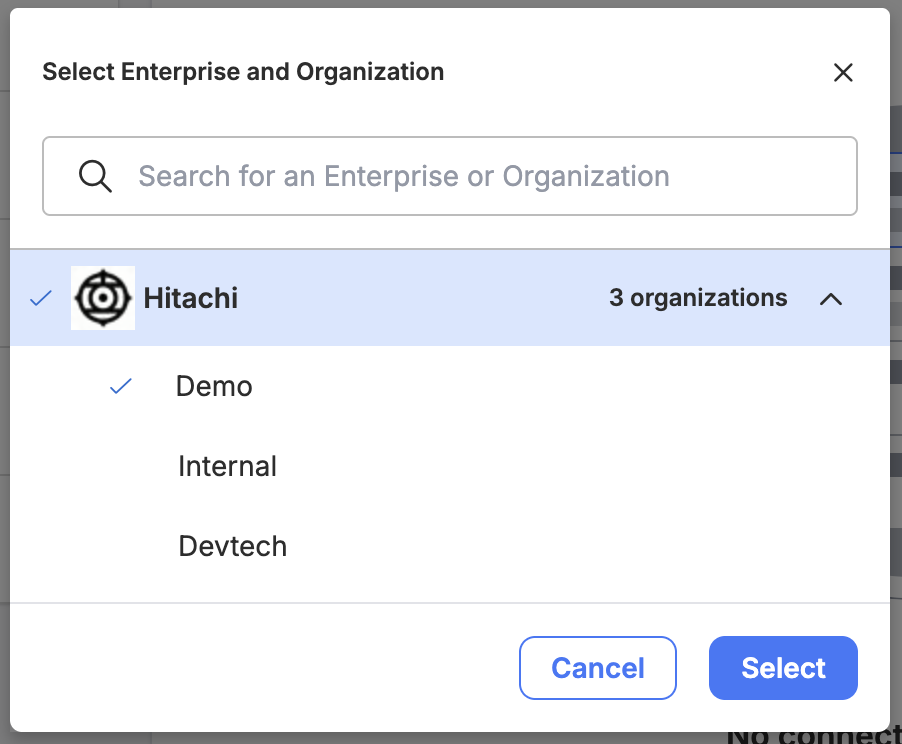Pick the Devtech organization

(x=232, y=546)
